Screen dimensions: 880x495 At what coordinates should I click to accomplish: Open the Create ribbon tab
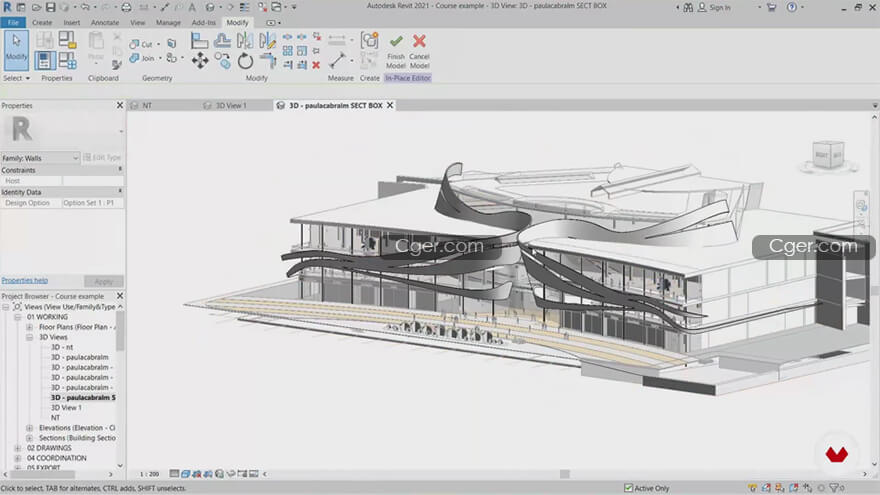pos(42,22)
